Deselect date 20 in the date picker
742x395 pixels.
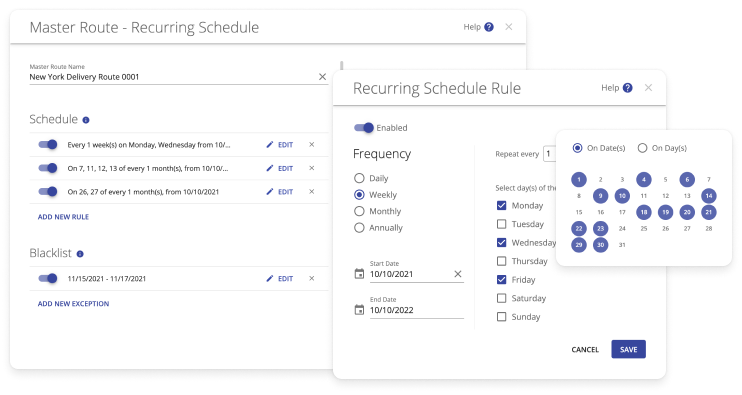pyautogui.click(x=687, y=212)
